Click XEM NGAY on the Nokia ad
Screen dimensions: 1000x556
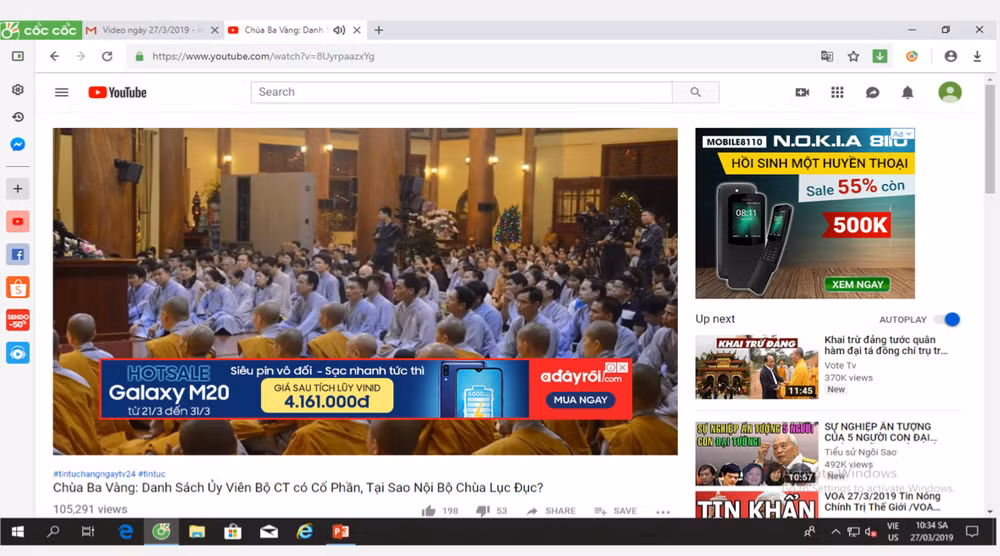pos(857,284)
